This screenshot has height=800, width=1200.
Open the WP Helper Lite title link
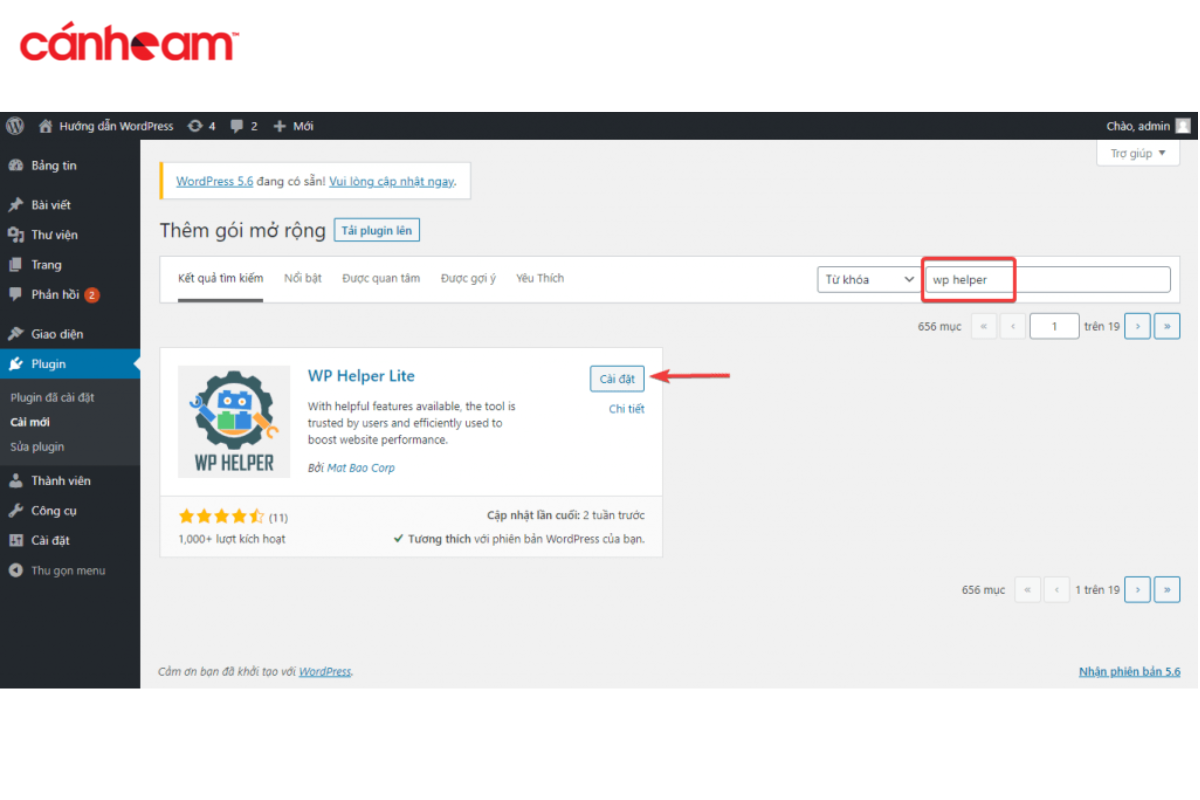[x=361, y=376]
